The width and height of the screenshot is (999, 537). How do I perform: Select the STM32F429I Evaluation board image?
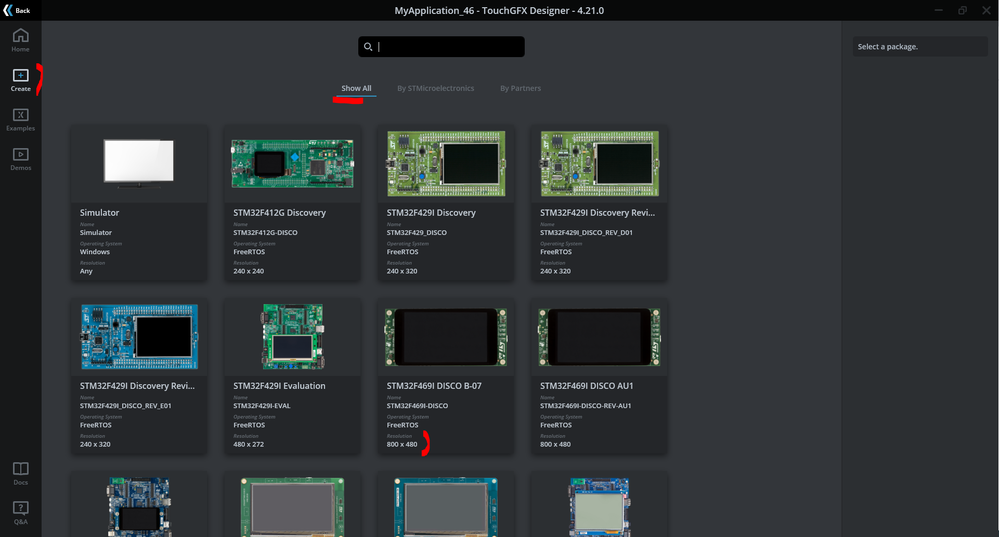tap(293, 337)
